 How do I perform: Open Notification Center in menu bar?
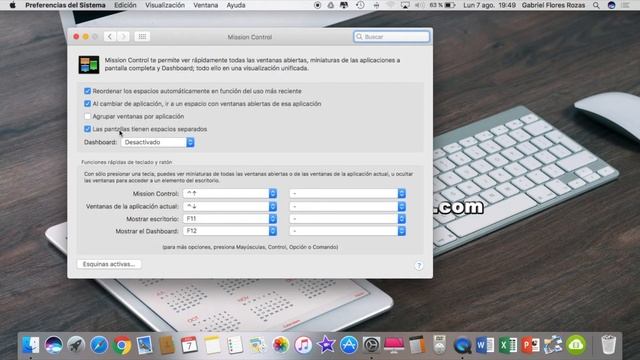coord(625,5)
